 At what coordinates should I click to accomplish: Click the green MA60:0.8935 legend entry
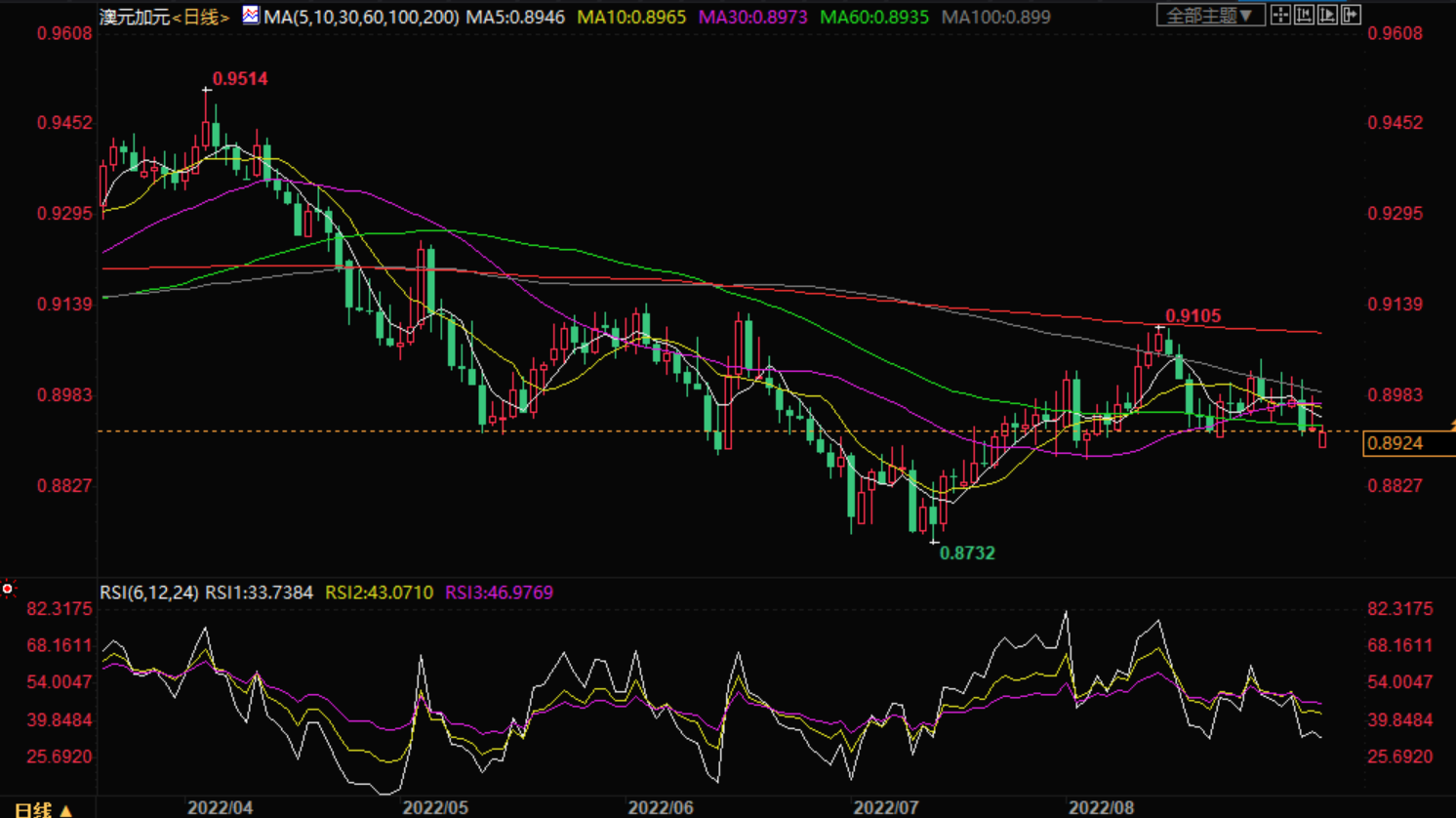pos(873,17)
